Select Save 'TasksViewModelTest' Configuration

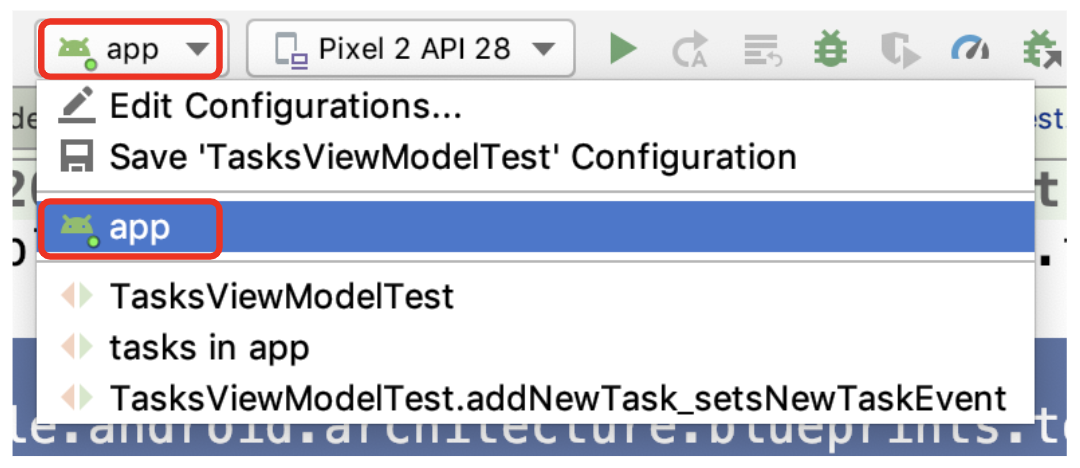pyautogui.click(x=452, y=157)
